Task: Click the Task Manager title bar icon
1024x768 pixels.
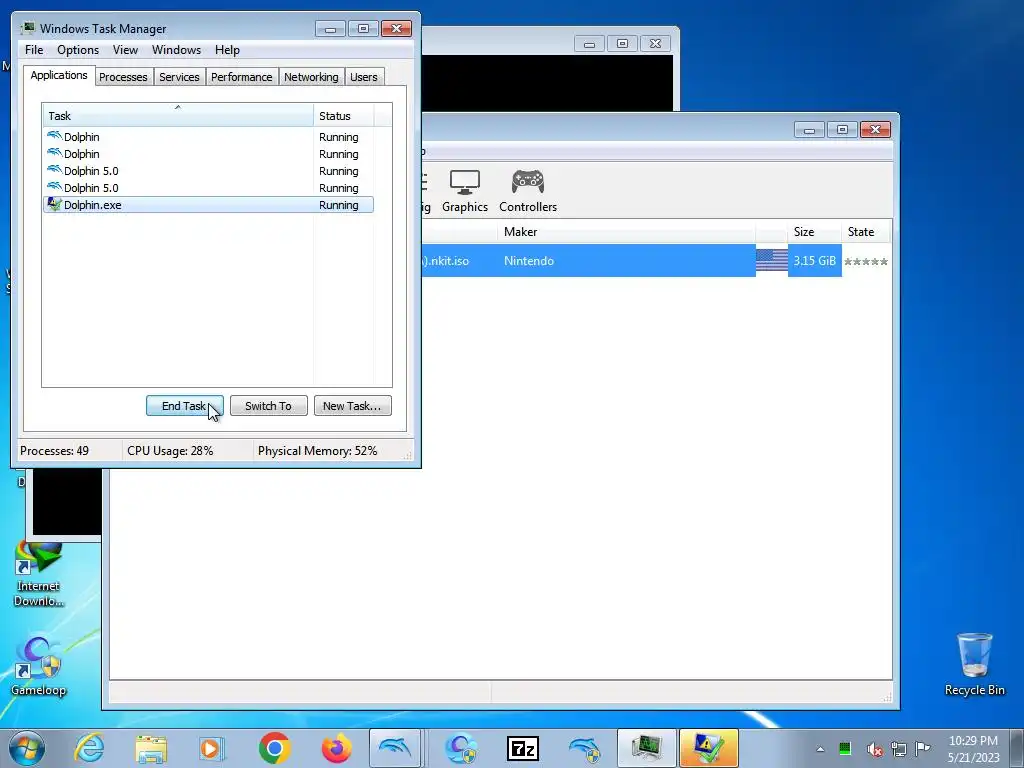Action: click(x=27, y=28)
